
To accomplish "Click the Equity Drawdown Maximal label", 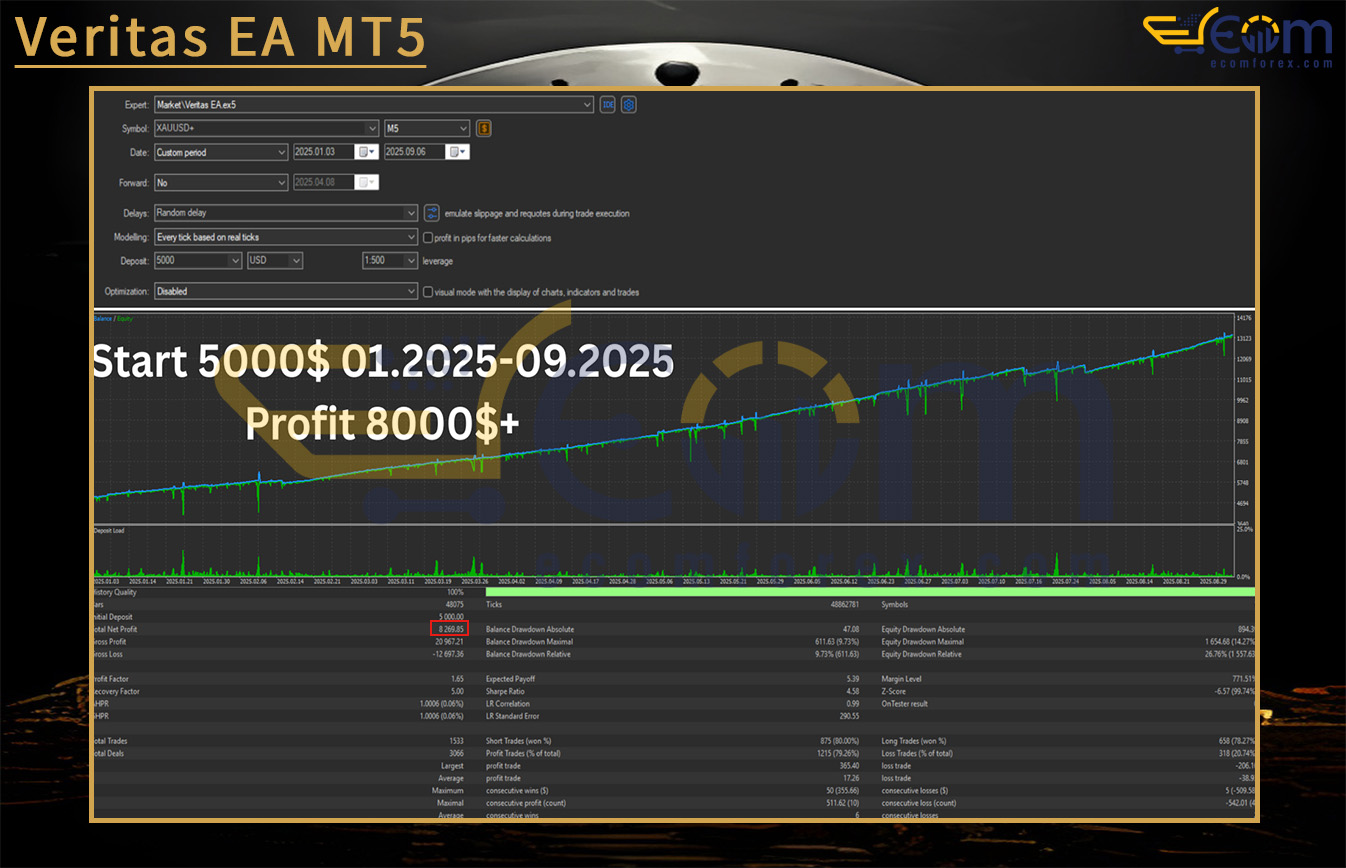I will 923,642.
